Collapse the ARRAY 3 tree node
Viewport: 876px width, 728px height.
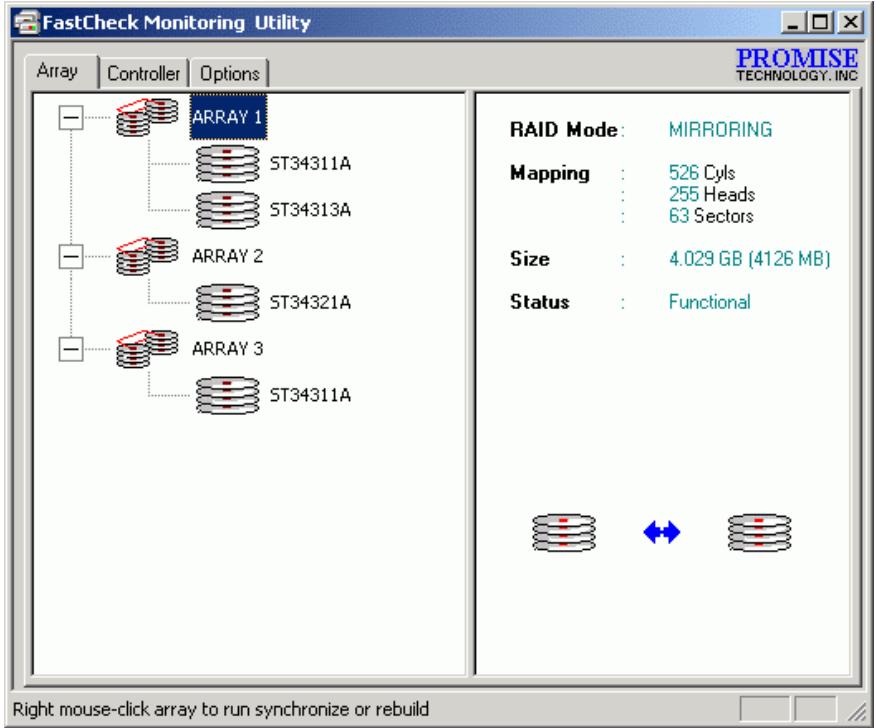(71, 349)
